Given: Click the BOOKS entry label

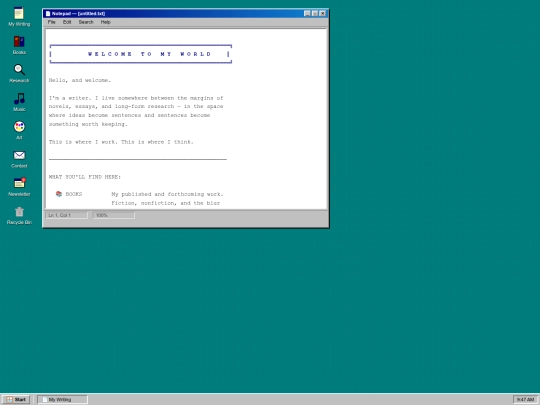Looking at the screenshot, I should point(74,194).
